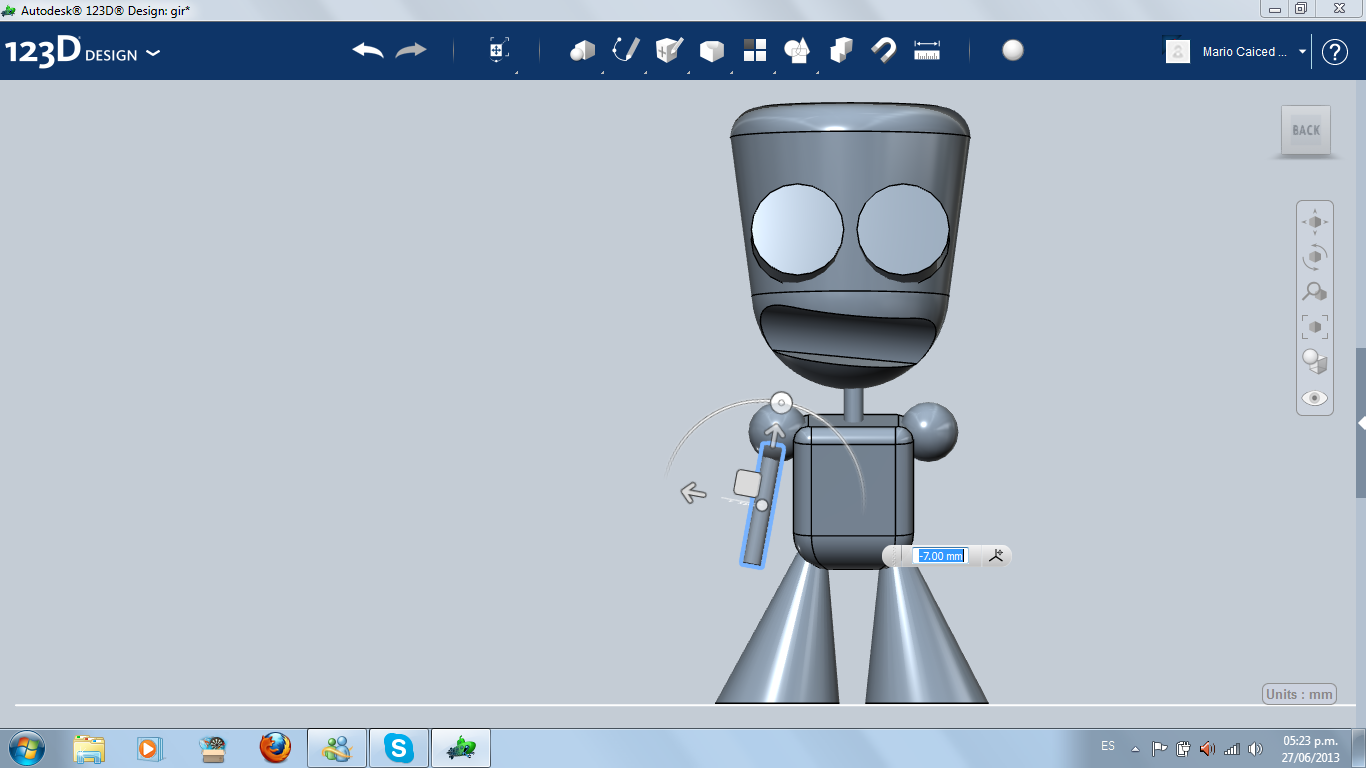The height and width of the screenshot is (768, 1366).
Task: Open Windows Live Messenger taskbar button
Action: (x=337, y=748)
